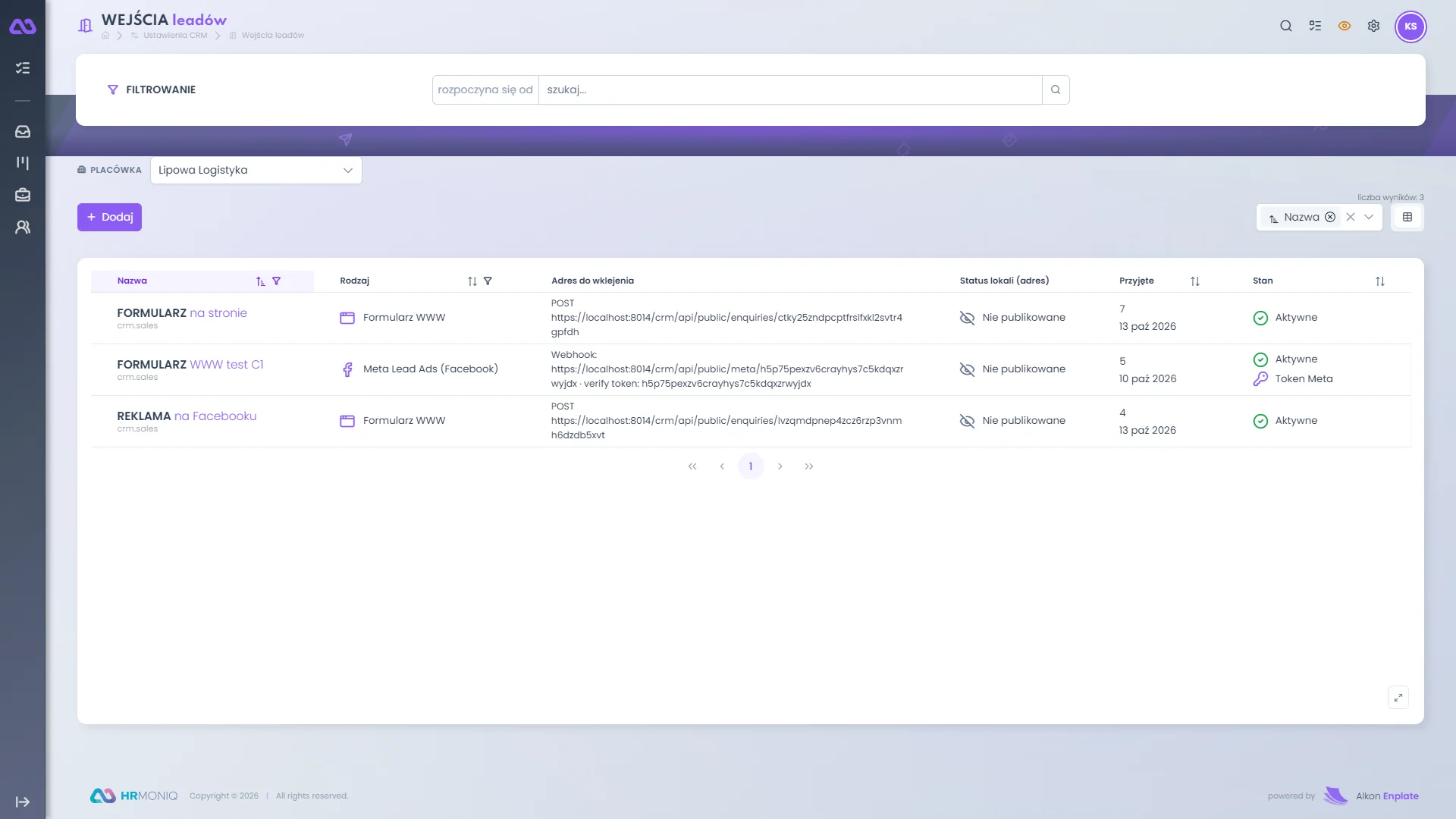Viewport: 1456px width, 819px height.
Task: Sort by Nazwa column sort icon
Action: pos(261,281)
